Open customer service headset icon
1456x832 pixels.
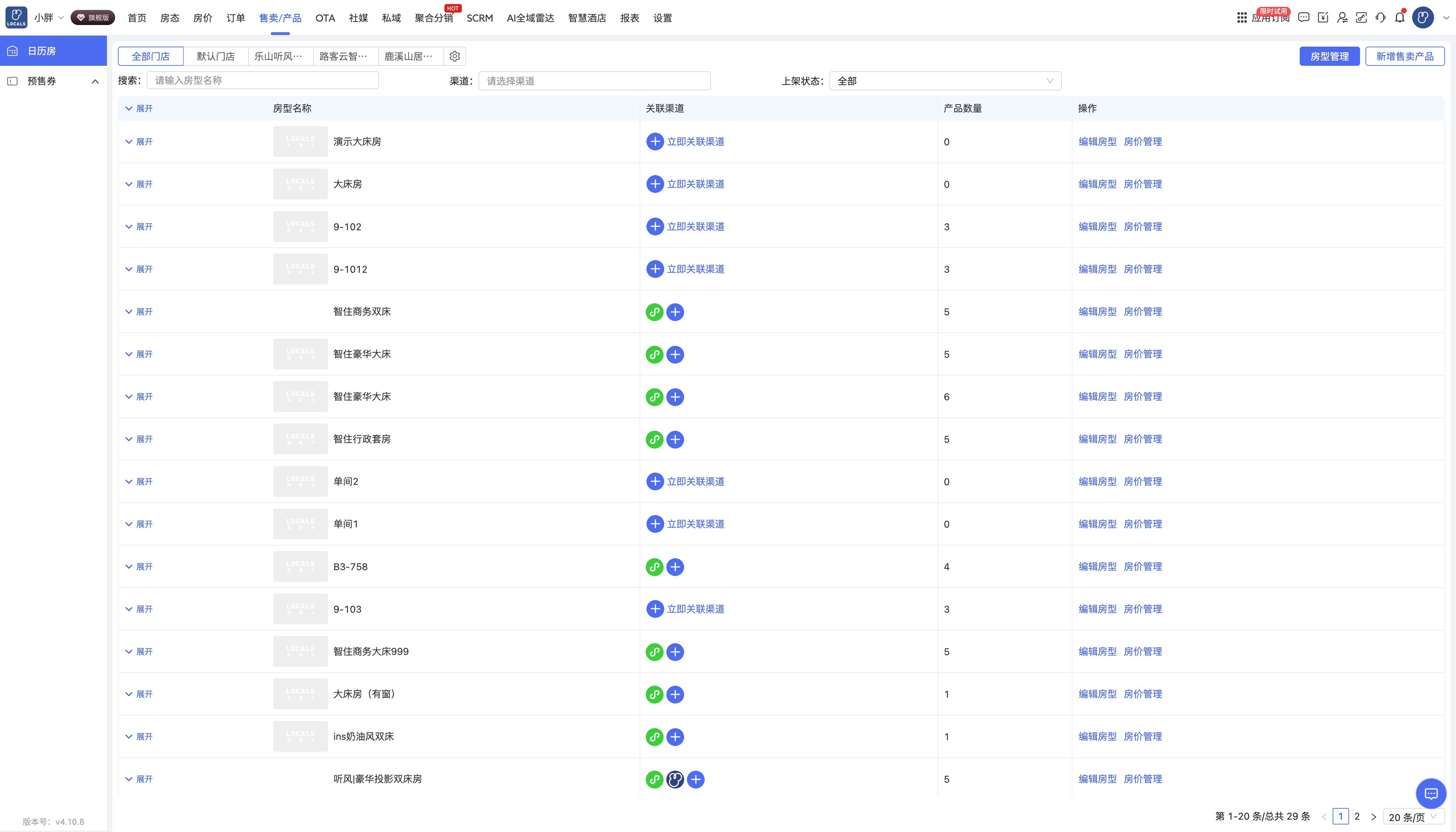point(1381,18)
